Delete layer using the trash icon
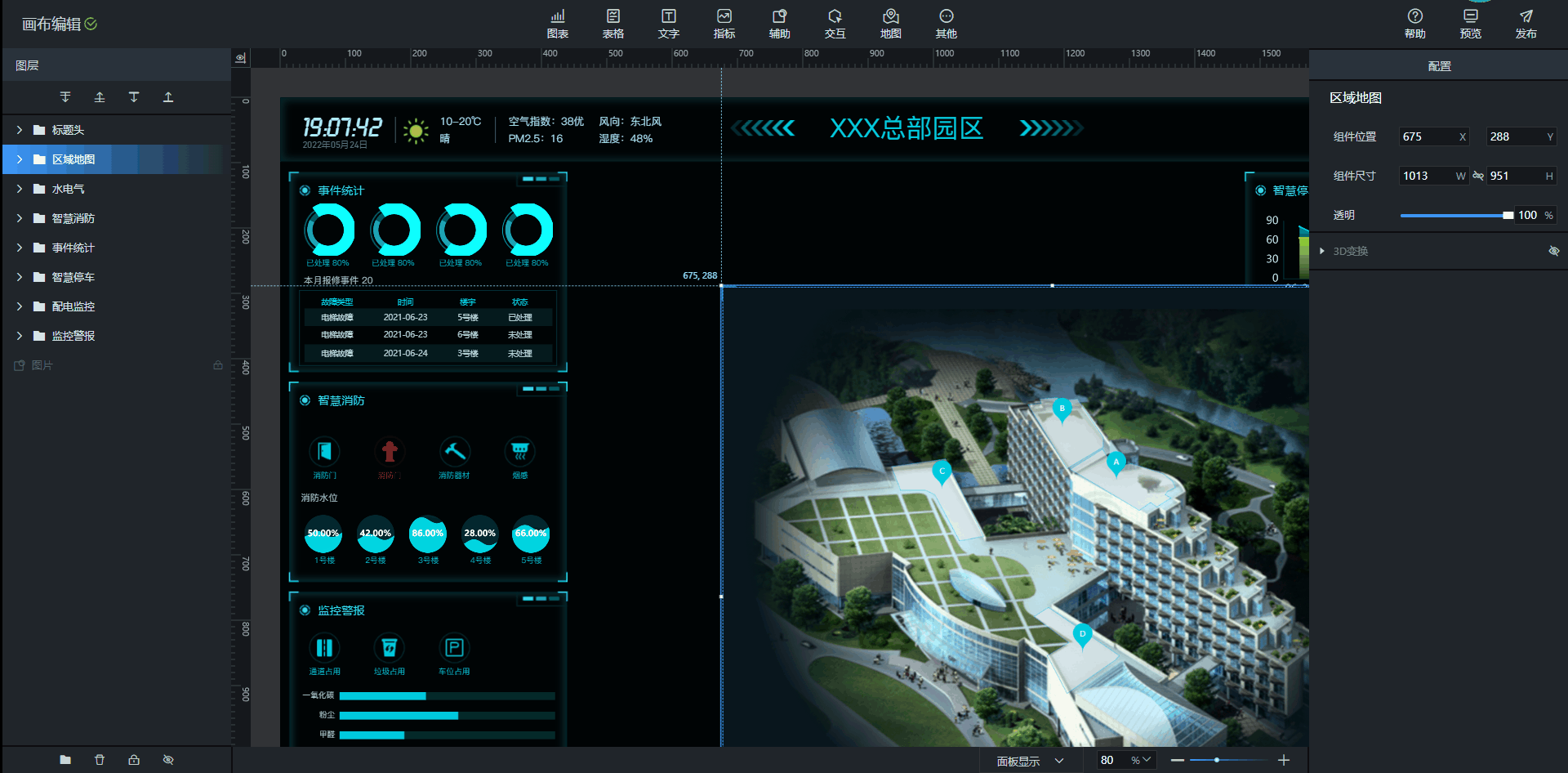This screenshot has height=773, width=1568. [100, 760]
